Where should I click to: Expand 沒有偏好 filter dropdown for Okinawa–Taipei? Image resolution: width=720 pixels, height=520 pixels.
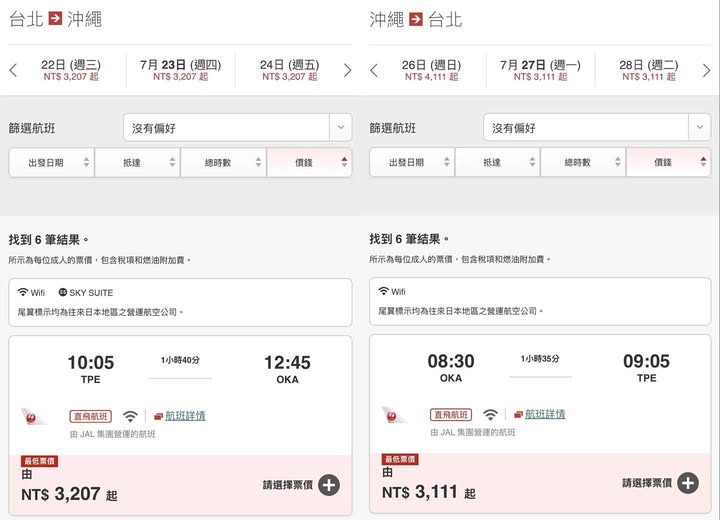pos(598,128)
